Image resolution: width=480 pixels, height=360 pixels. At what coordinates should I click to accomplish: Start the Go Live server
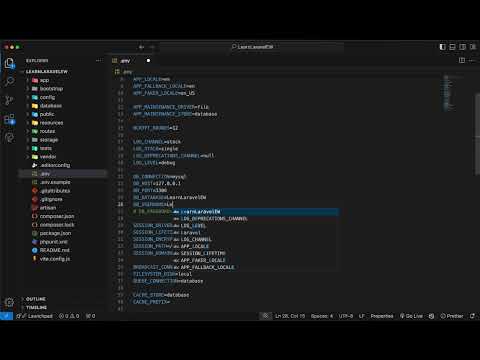(x=411, y=316)
